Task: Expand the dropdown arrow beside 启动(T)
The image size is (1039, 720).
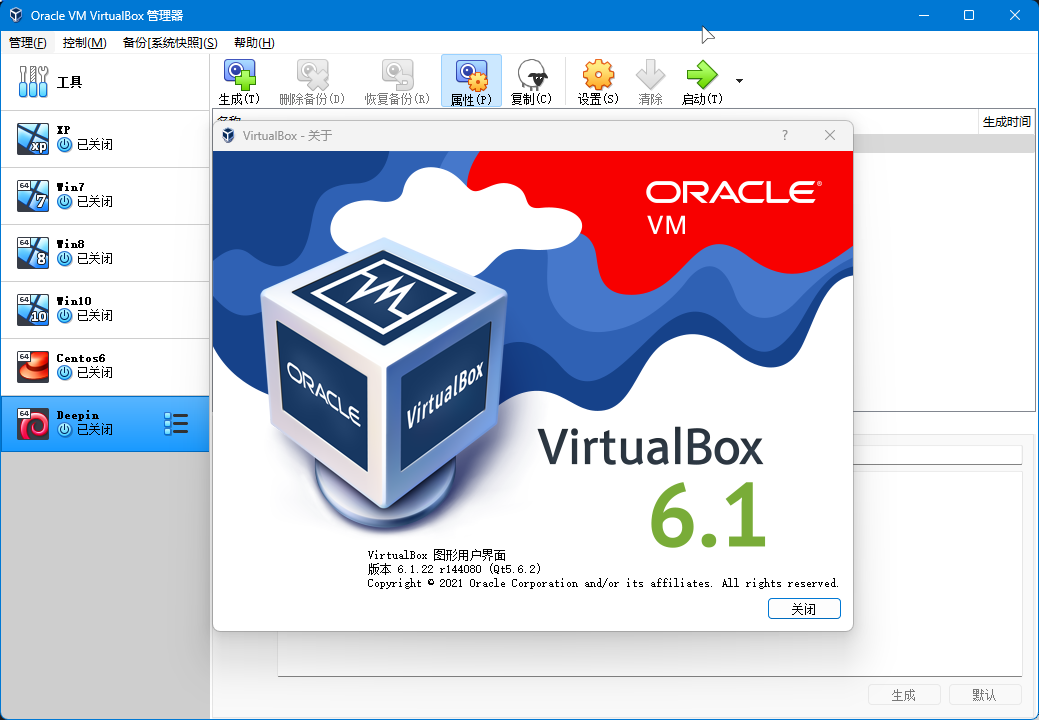Action: click(739, 81)
